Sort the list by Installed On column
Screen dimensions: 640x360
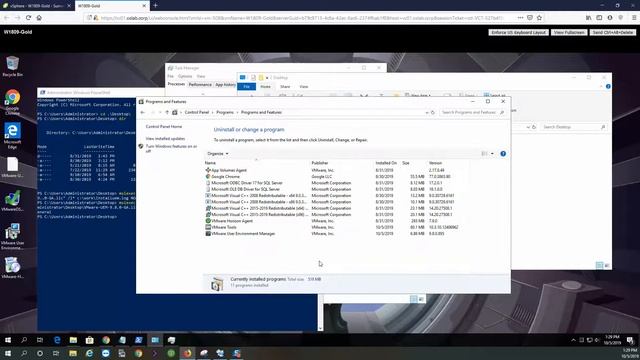386,163
